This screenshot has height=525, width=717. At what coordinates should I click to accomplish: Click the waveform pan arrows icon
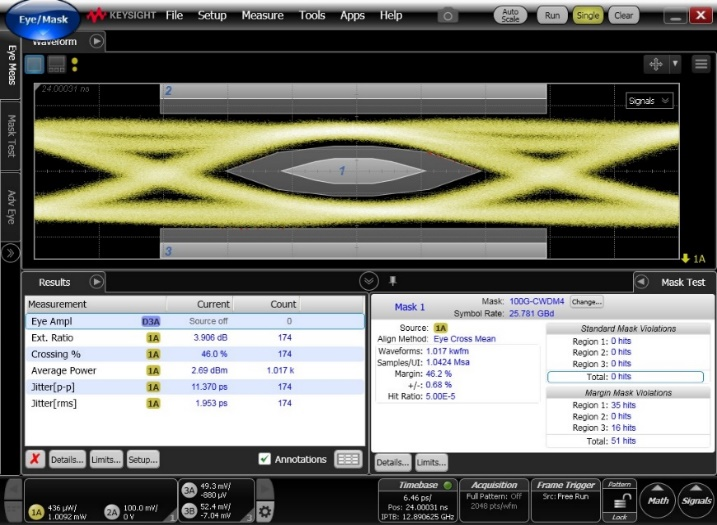[656, 63]
